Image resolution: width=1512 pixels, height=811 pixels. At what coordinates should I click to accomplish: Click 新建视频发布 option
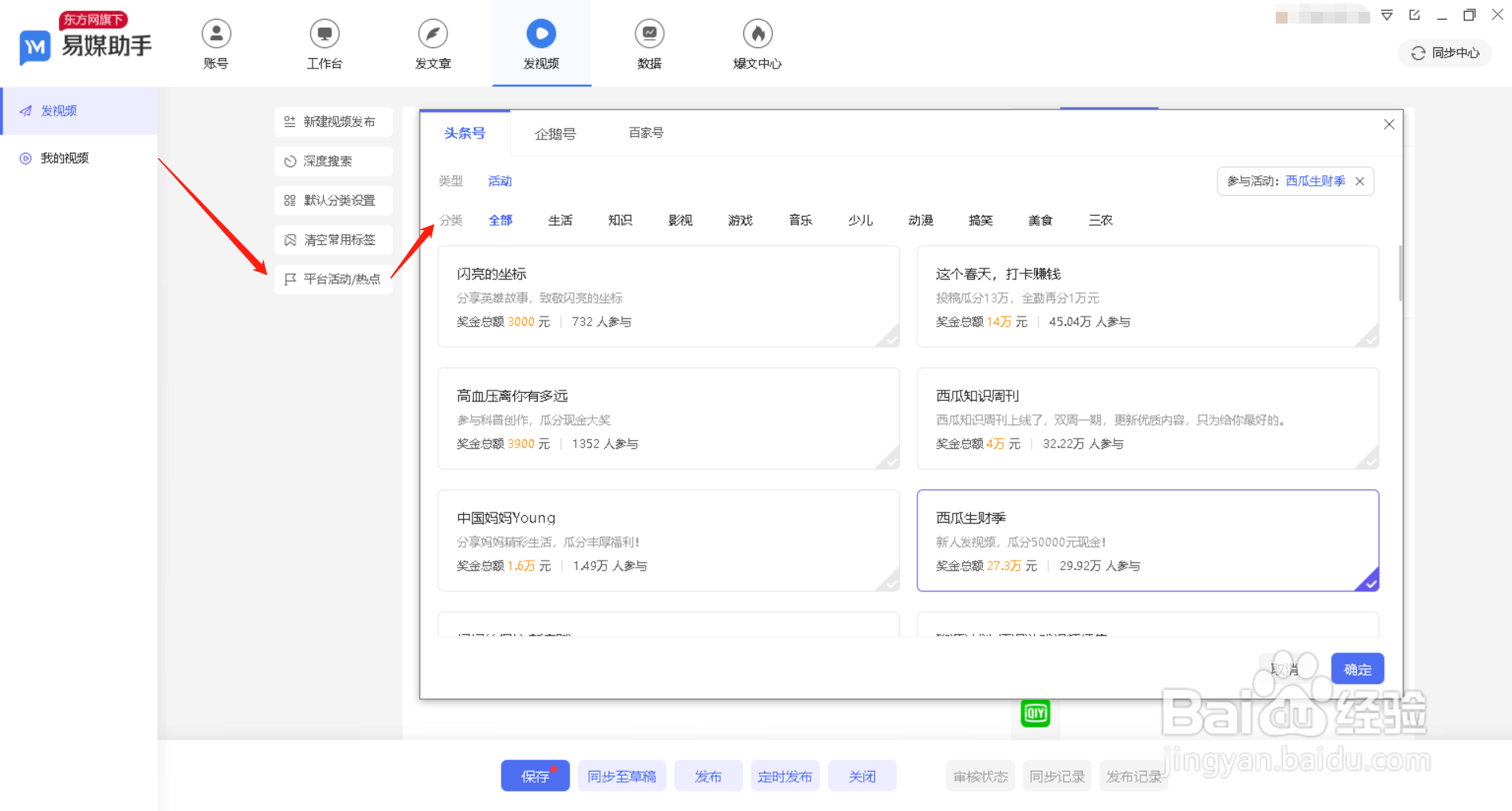tap(333, 122)
